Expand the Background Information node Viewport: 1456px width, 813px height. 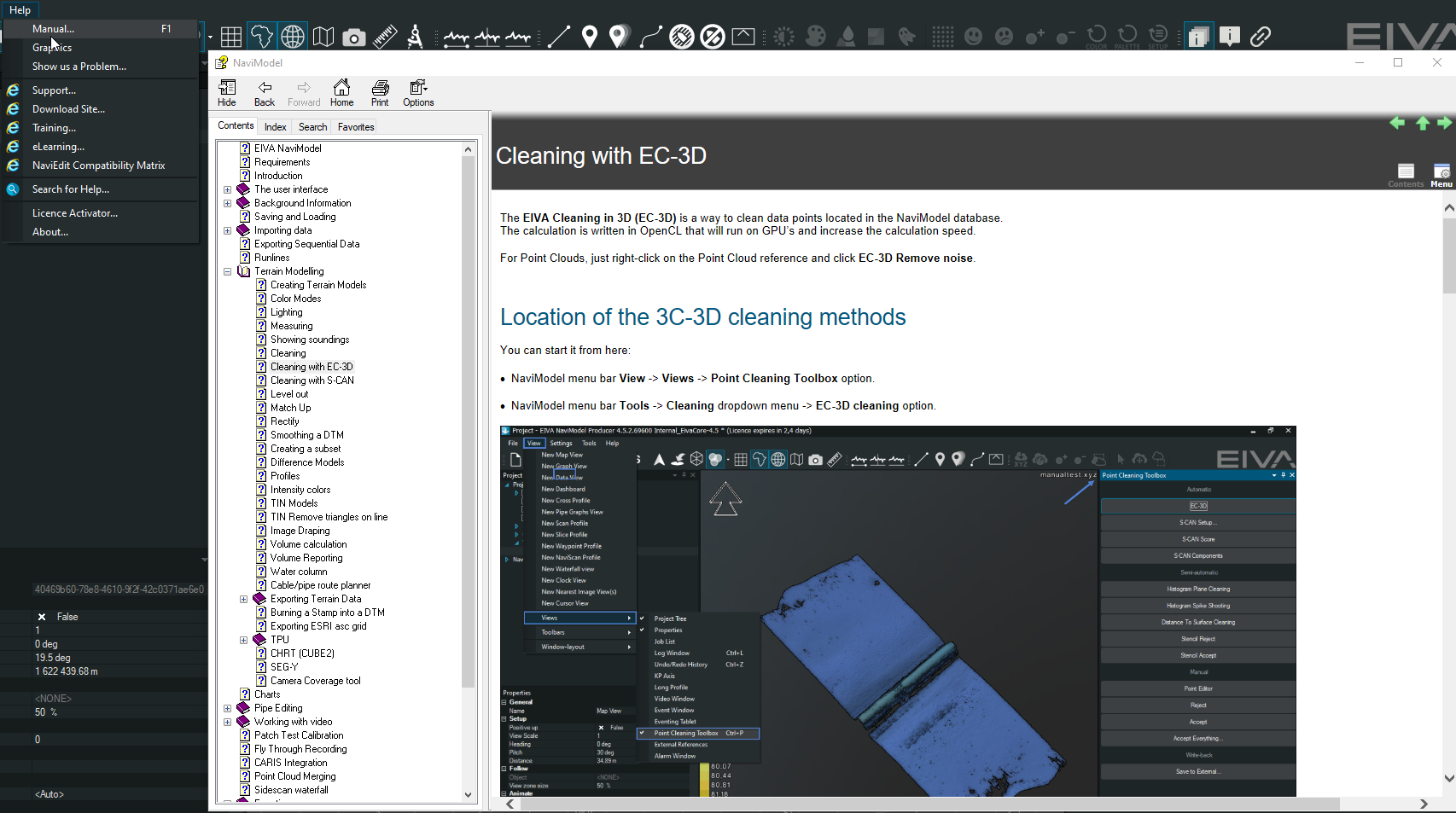pyautogui.click(x=227, y=203)
